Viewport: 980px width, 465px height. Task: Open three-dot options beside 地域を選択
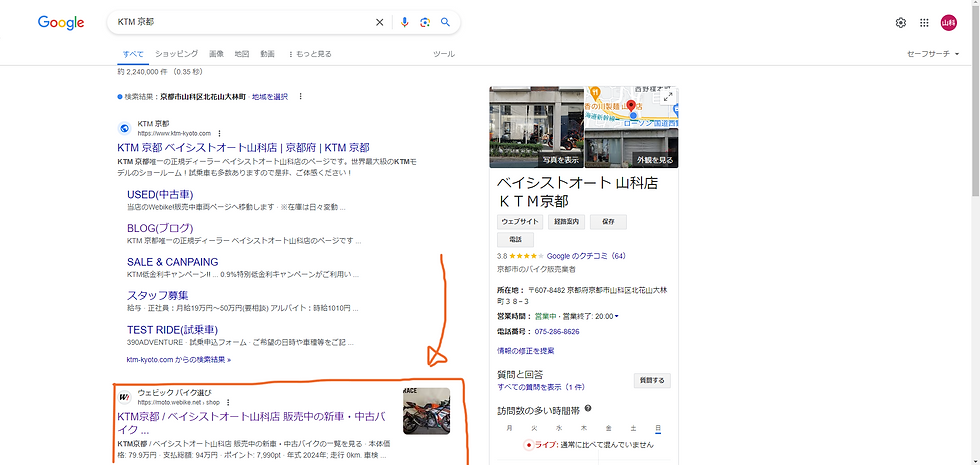point(301,96)
